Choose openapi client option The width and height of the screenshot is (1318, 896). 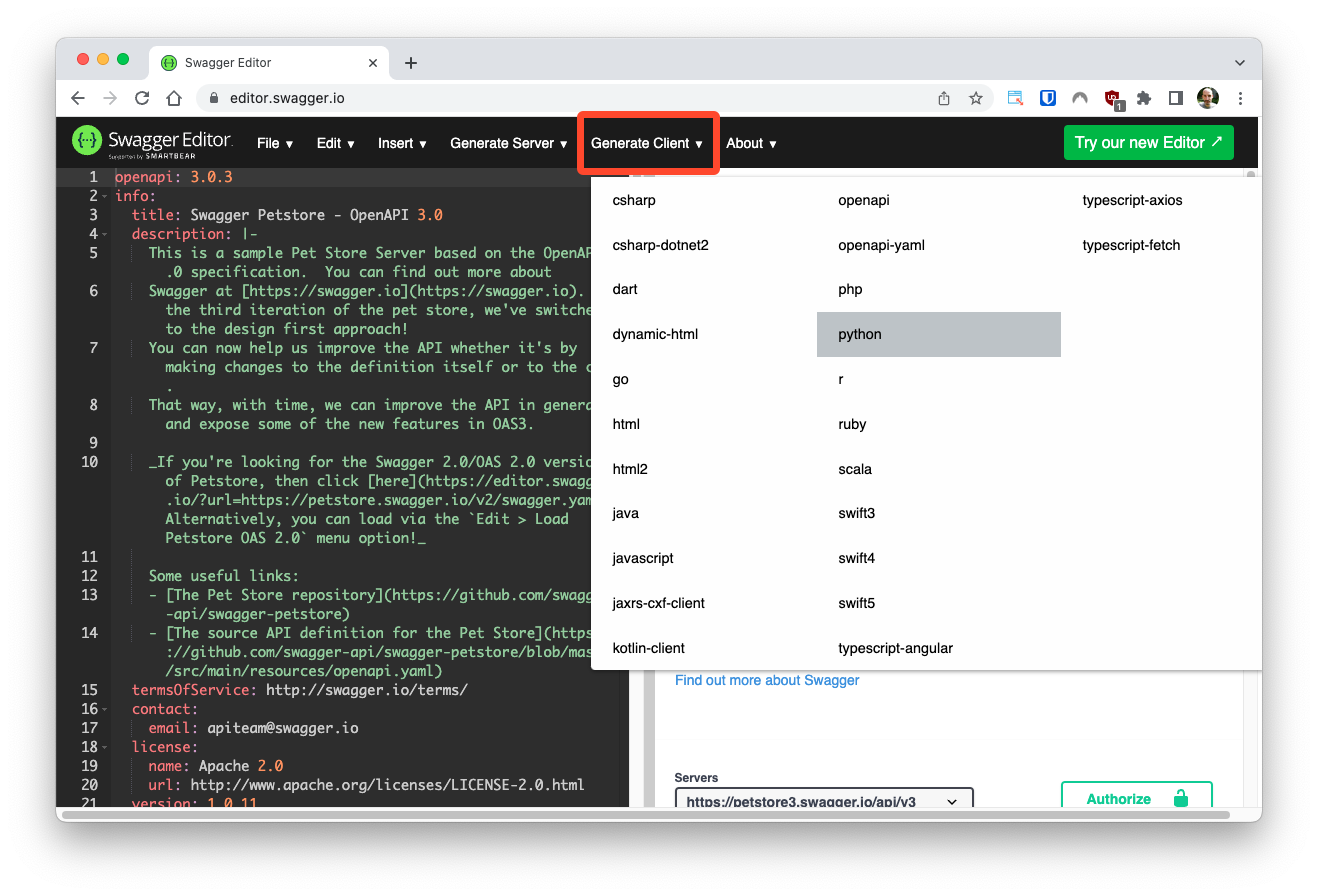click(x=939, y=200)
